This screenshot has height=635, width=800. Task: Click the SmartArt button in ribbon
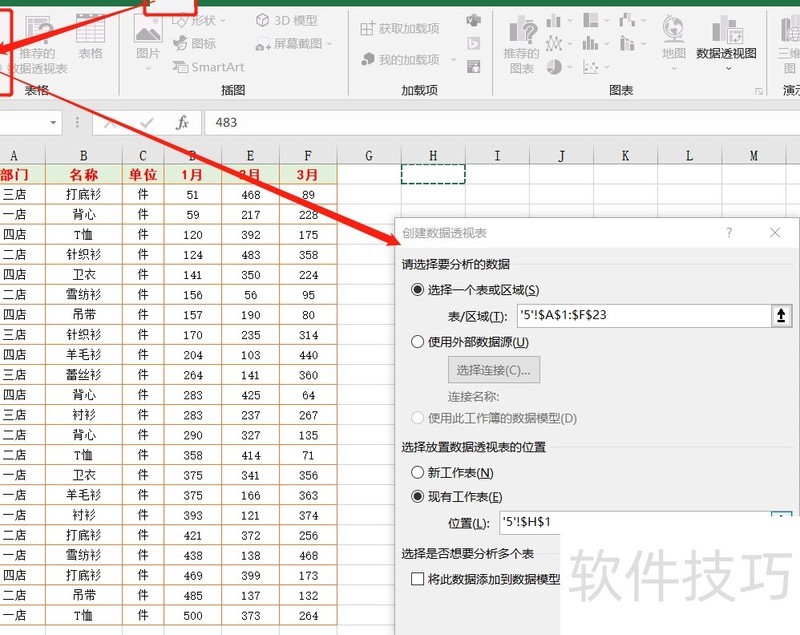pyautogui.click(x=209, y=67)
